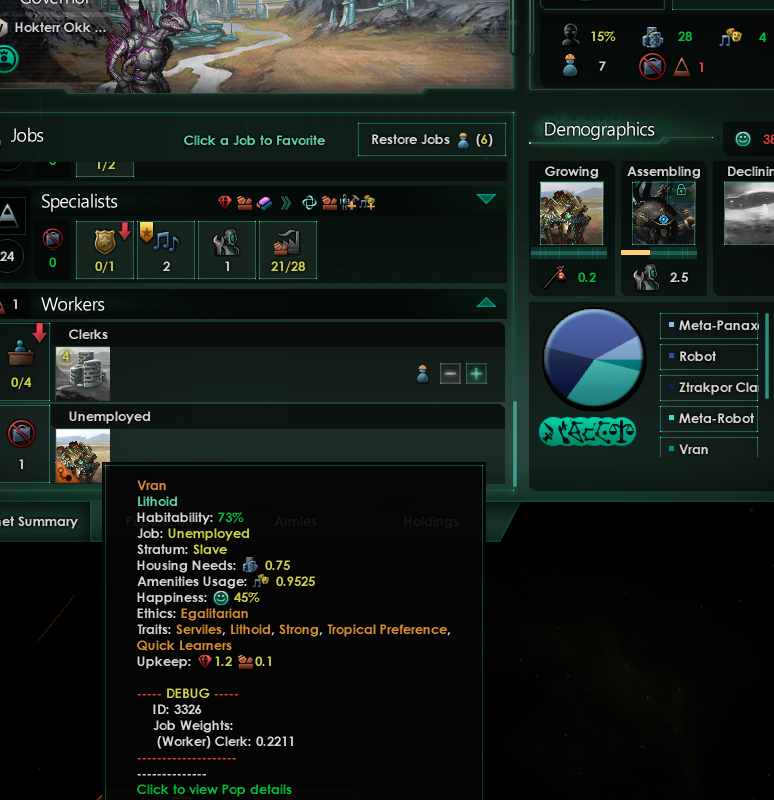Toggle the Vran species legend entry
This screenshot has height=800, width=774.
709,449
